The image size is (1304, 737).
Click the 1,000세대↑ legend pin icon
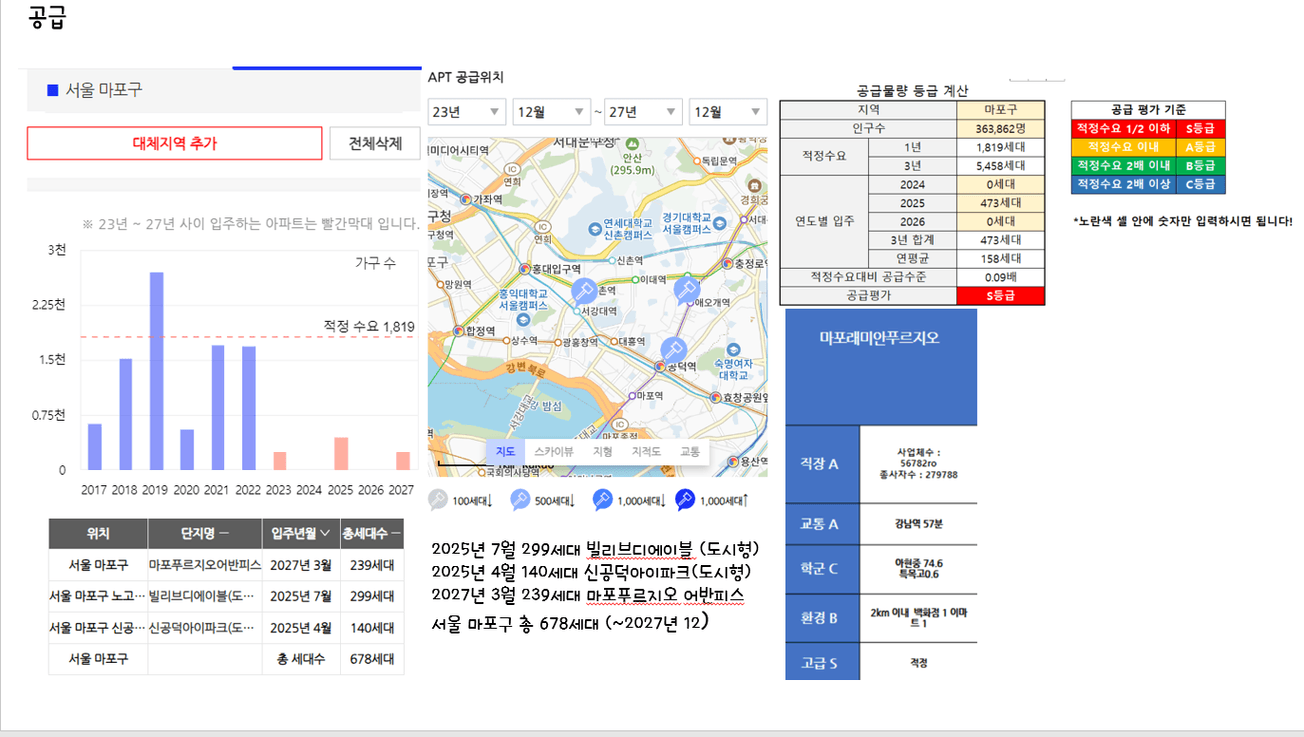[685, 500]
